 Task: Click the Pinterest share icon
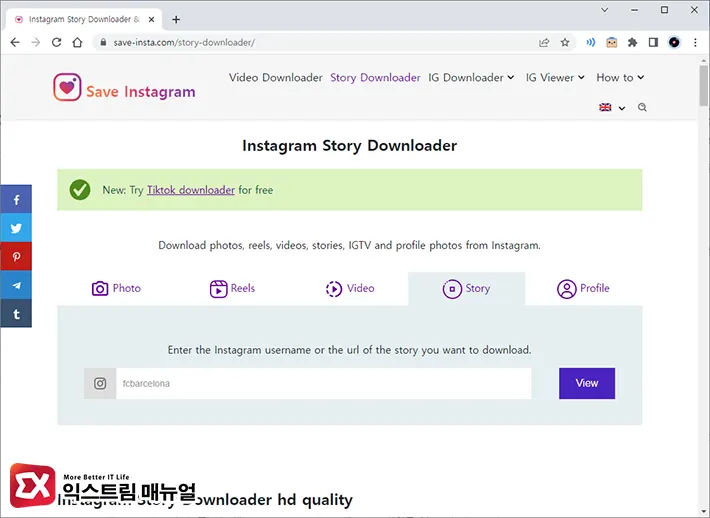click(16, 256)
